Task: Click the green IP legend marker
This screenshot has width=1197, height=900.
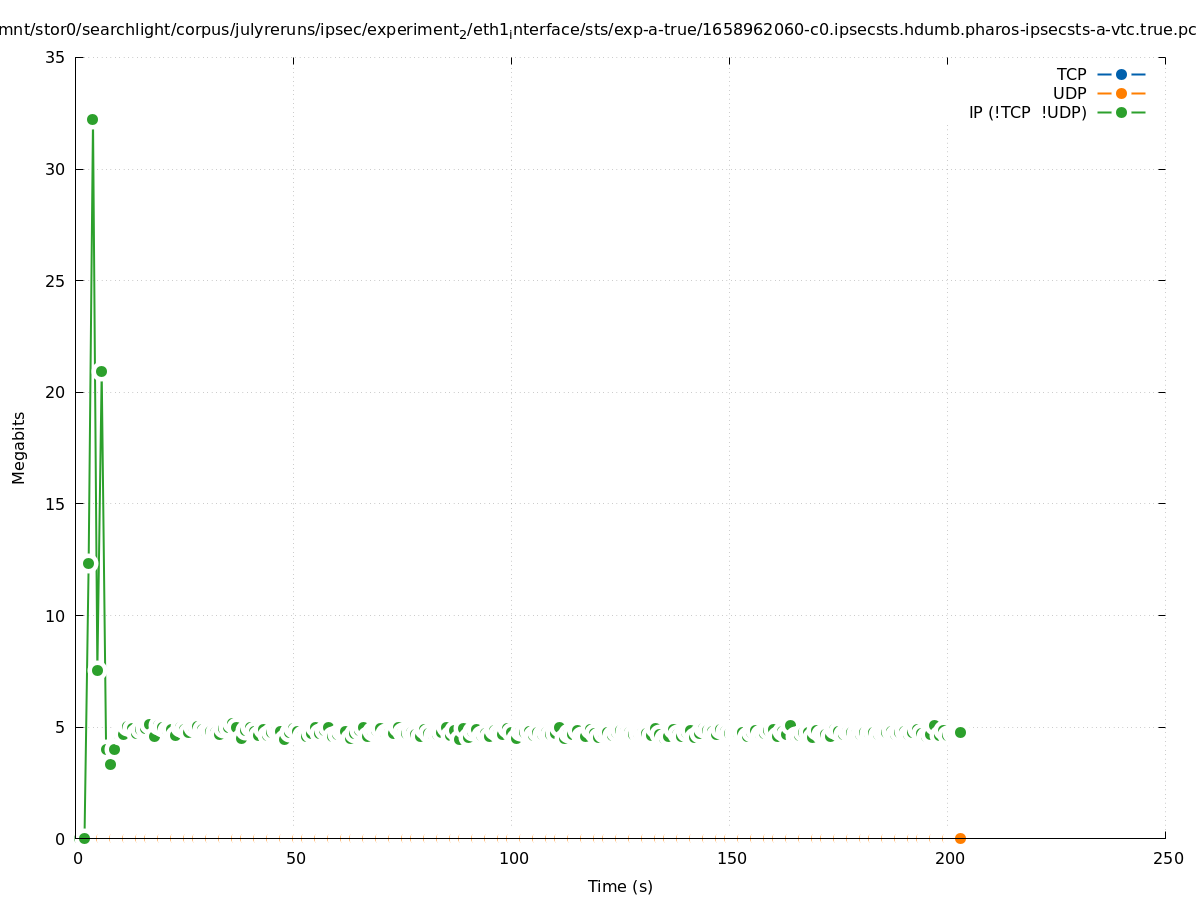Action: coord(1121,112)
